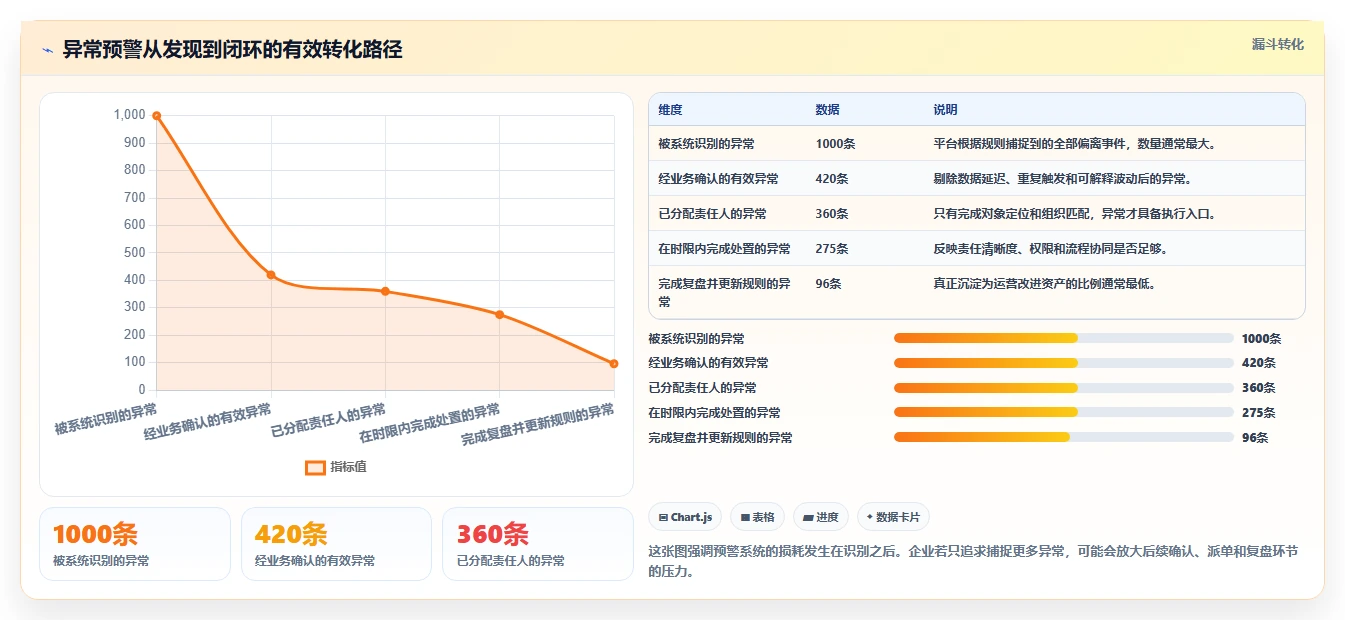Click x-axis label 完成复盘并更新规则的异常
Viewport: 1345px width, 620px height.
click(538, 425)
